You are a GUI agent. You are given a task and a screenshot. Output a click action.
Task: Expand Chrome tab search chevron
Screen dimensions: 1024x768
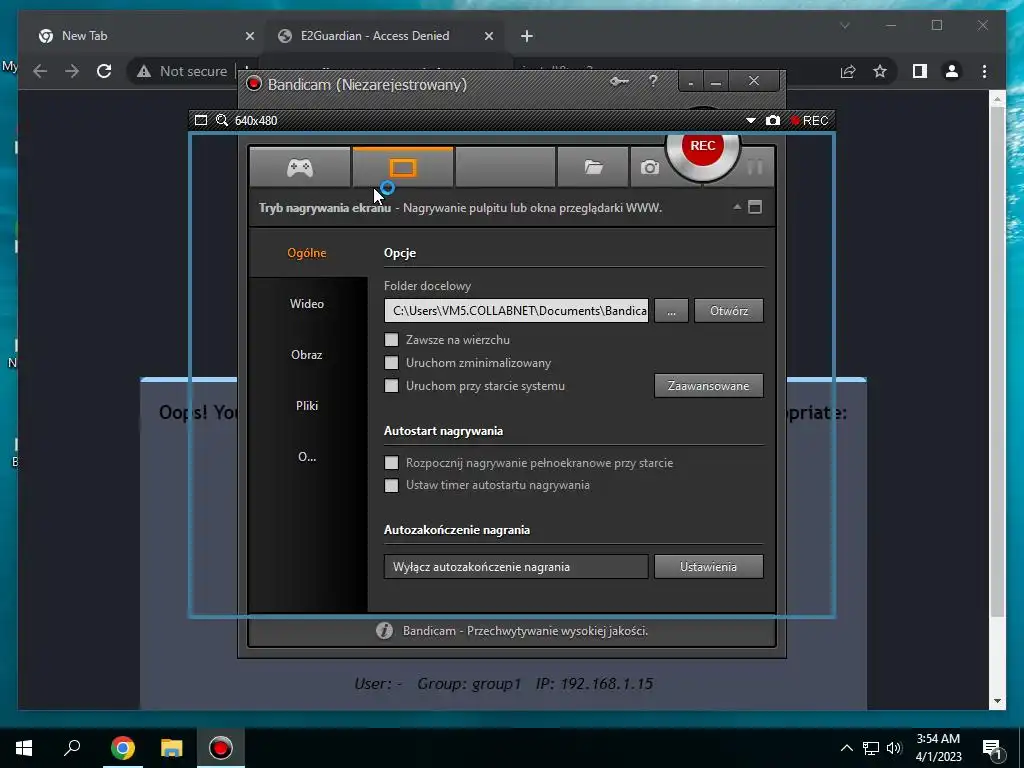tap(845, 25)
